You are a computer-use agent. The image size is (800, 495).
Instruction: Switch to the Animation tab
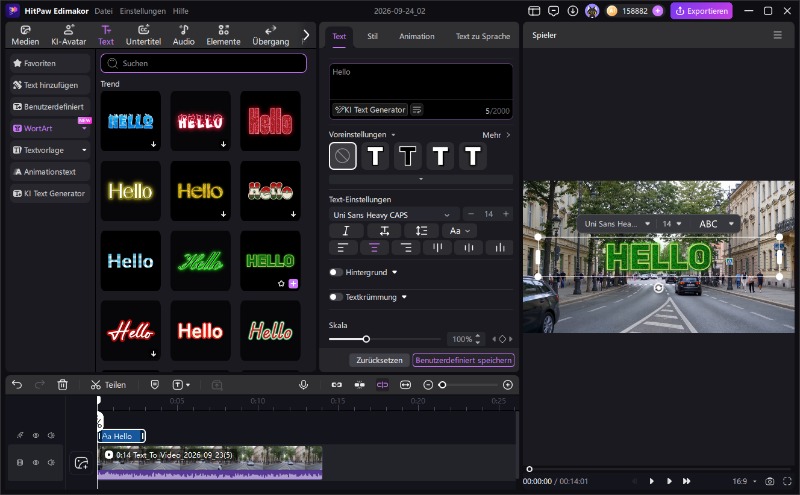tap(417, 36)
